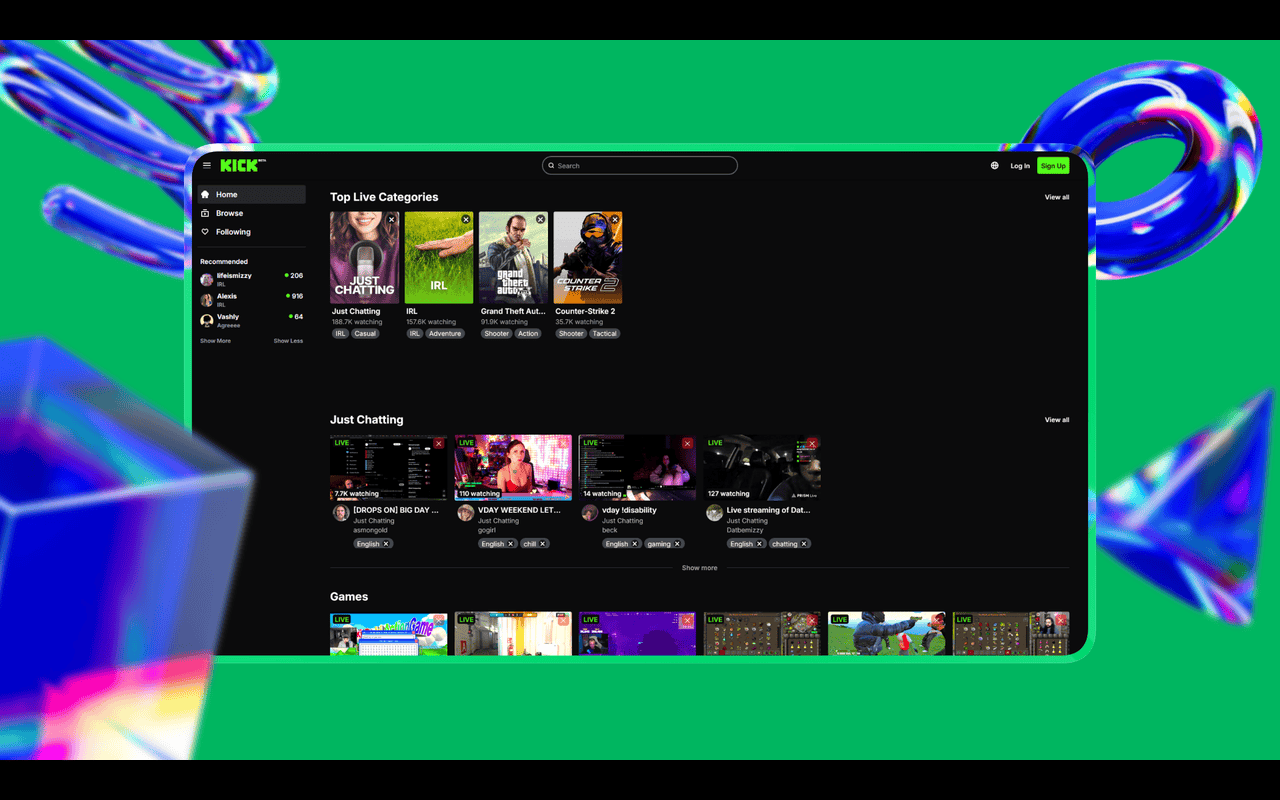
Task: Select Casual tag under Just Chatting category
Action: (x=365, y=334)
